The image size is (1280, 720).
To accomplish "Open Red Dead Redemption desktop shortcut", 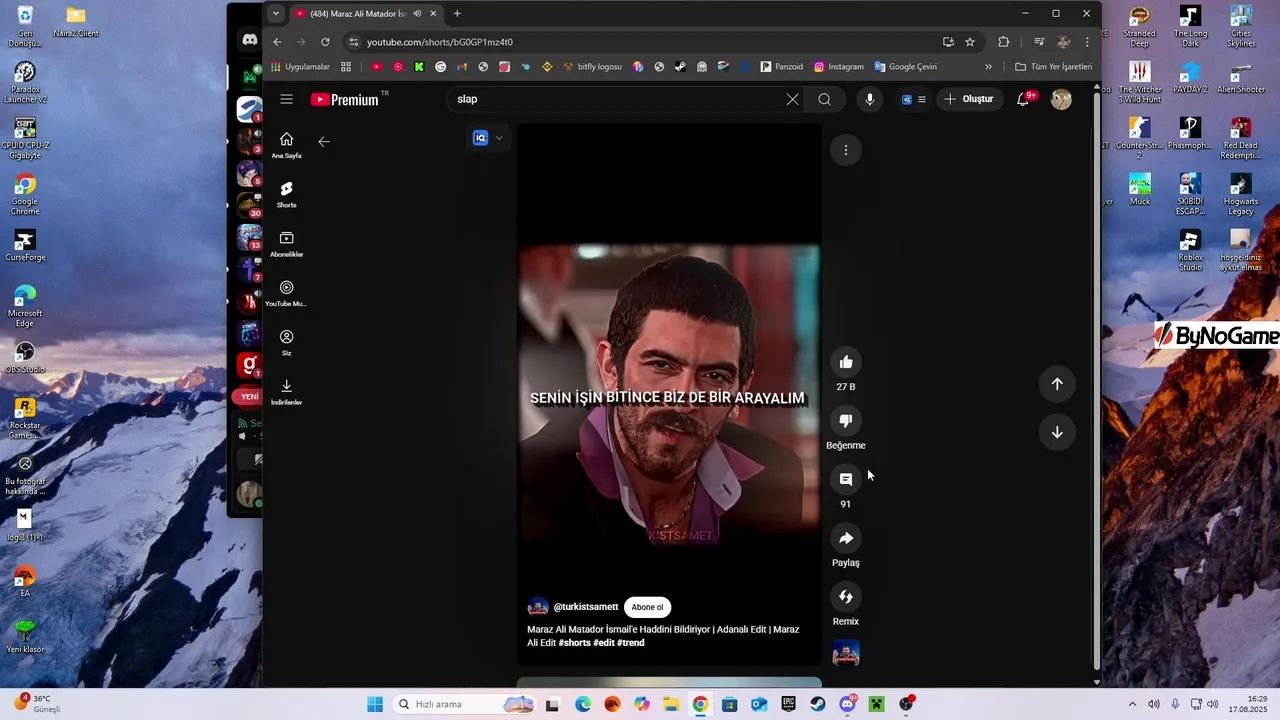I will (1241, 139).
